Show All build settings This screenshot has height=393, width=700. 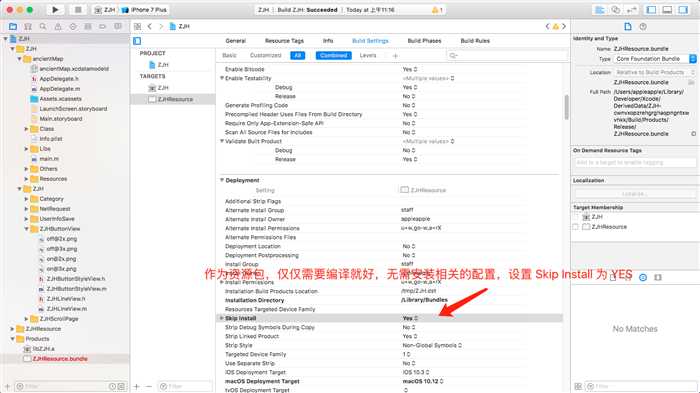297,55
